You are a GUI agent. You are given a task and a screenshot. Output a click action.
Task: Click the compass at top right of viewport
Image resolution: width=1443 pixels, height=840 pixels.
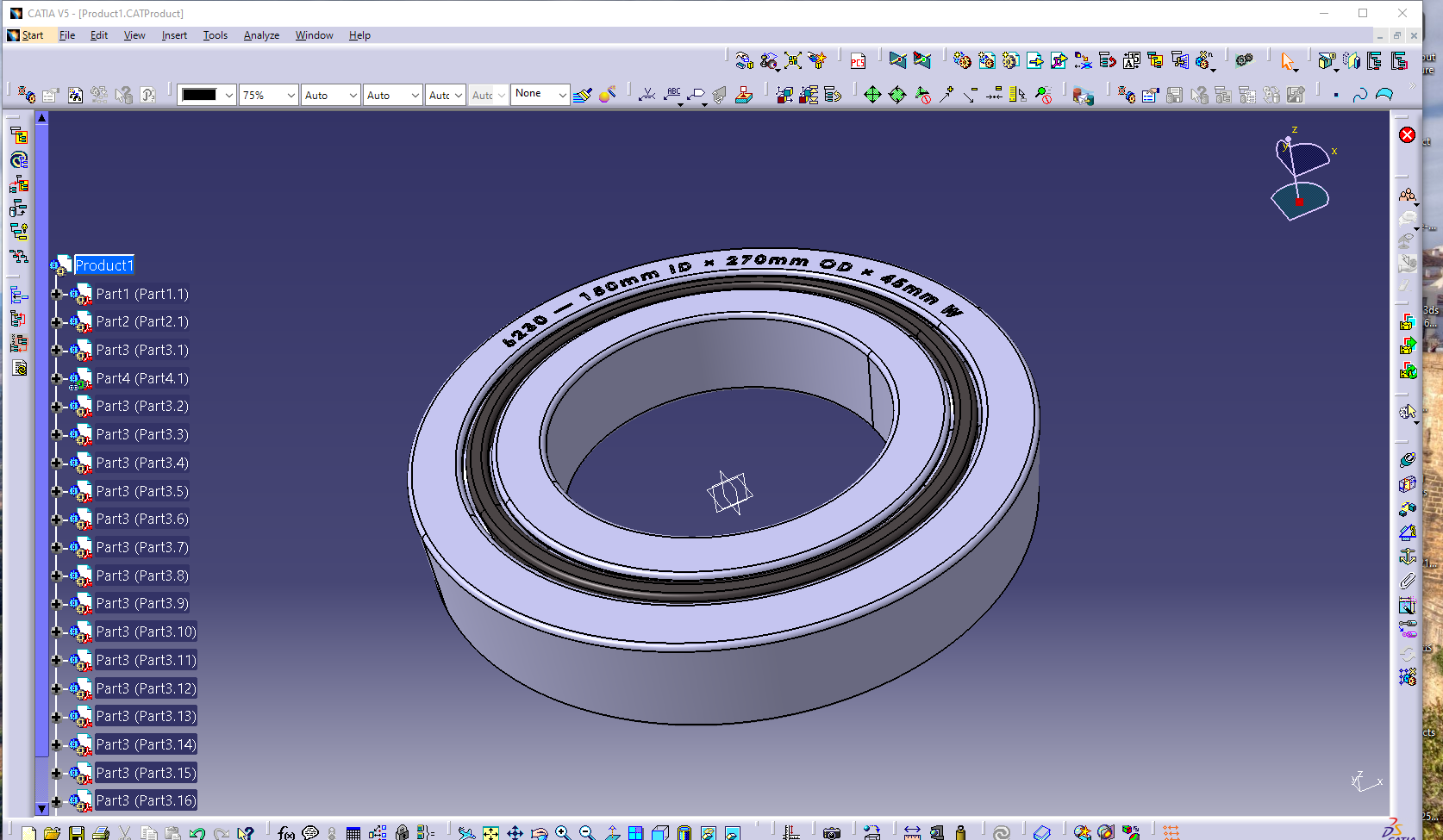[1302, 175]
